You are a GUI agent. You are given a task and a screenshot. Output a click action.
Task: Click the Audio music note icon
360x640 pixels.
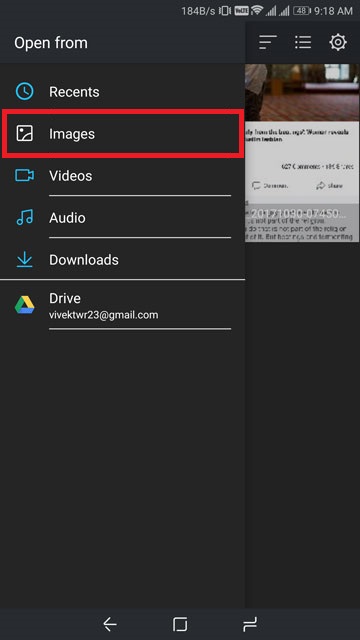click(x=24, y=218)
